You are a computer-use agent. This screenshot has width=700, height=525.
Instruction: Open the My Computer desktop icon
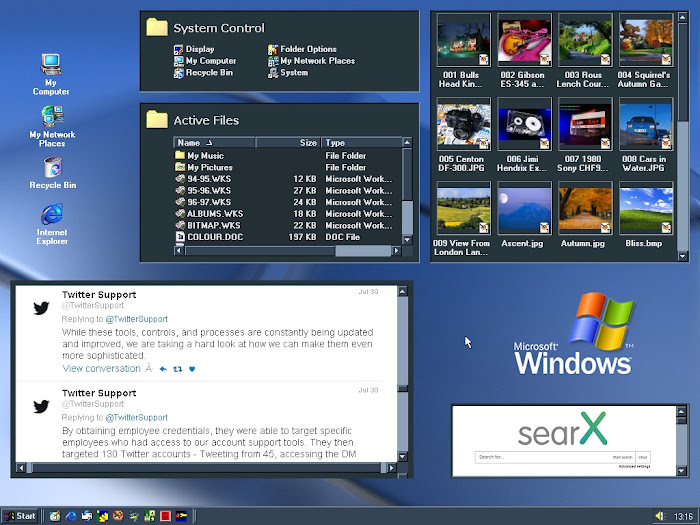click(51, 74)
